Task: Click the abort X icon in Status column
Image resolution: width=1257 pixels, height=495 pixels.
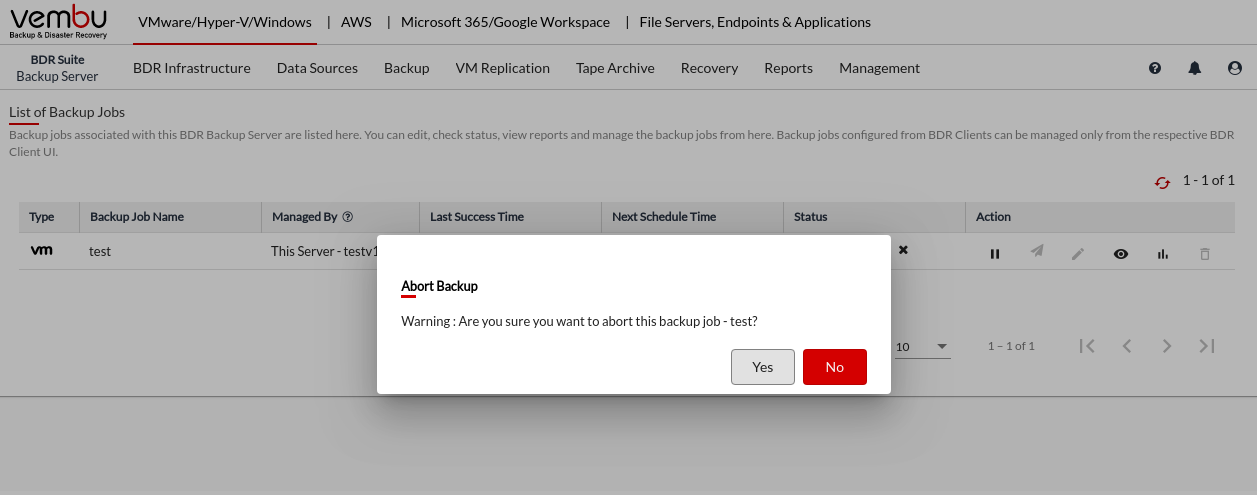Action: pos(903,250)
